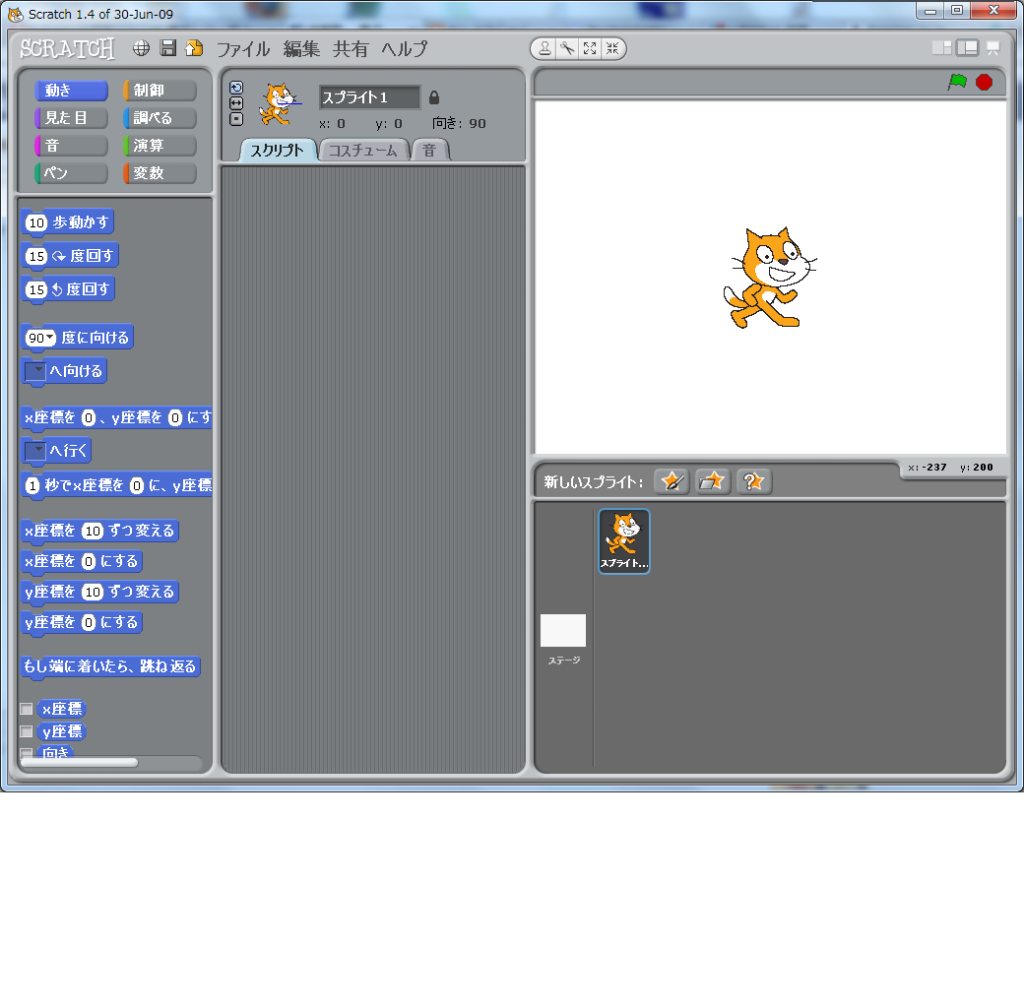The width and height of the screenshot is (1024, 1008).
Task: Select the 変数 block category
Action: [x=160, y=172]
